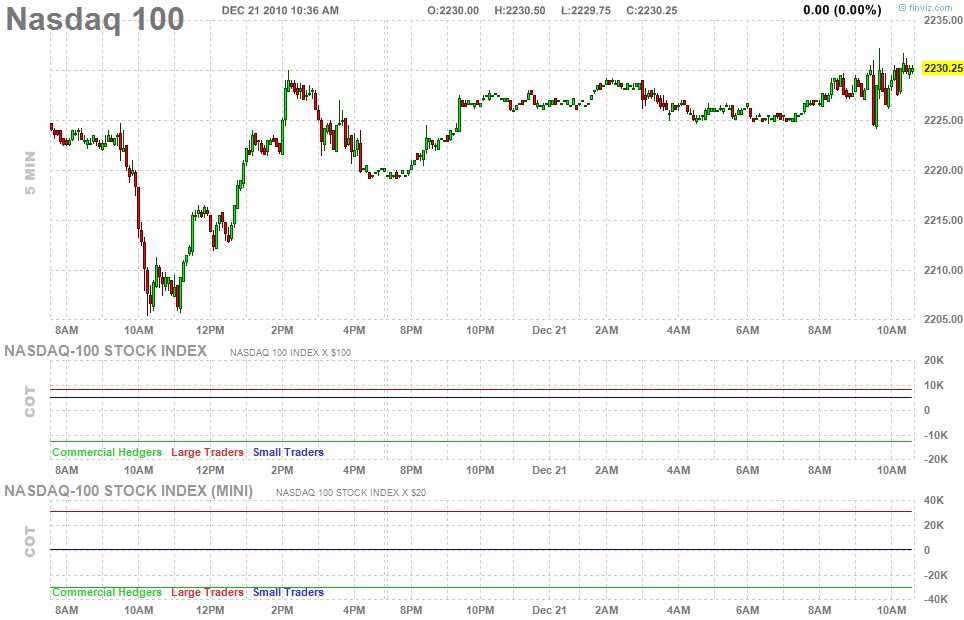Click the 4AM label under the price chart
This screenshot has height=620, width=964.
(x=678, y=330)
